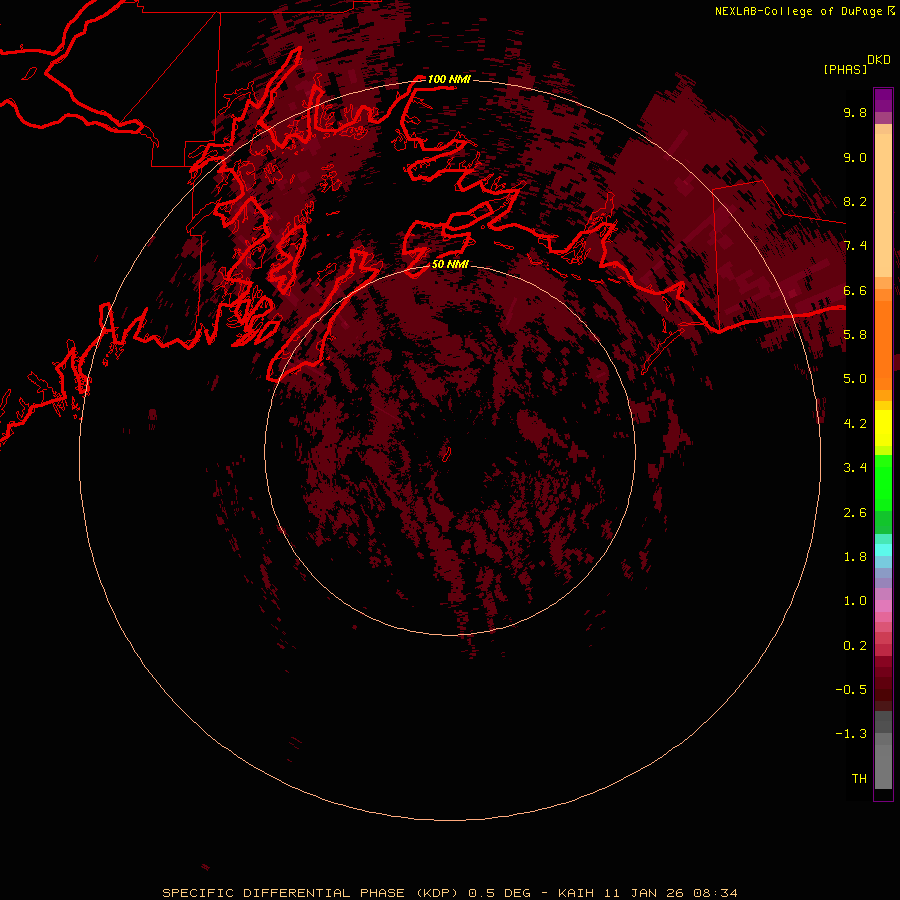Viewport: 900px width, 900px height.
Task: Click the 5.0 value on the scale
Action: [x=855, y=379]
